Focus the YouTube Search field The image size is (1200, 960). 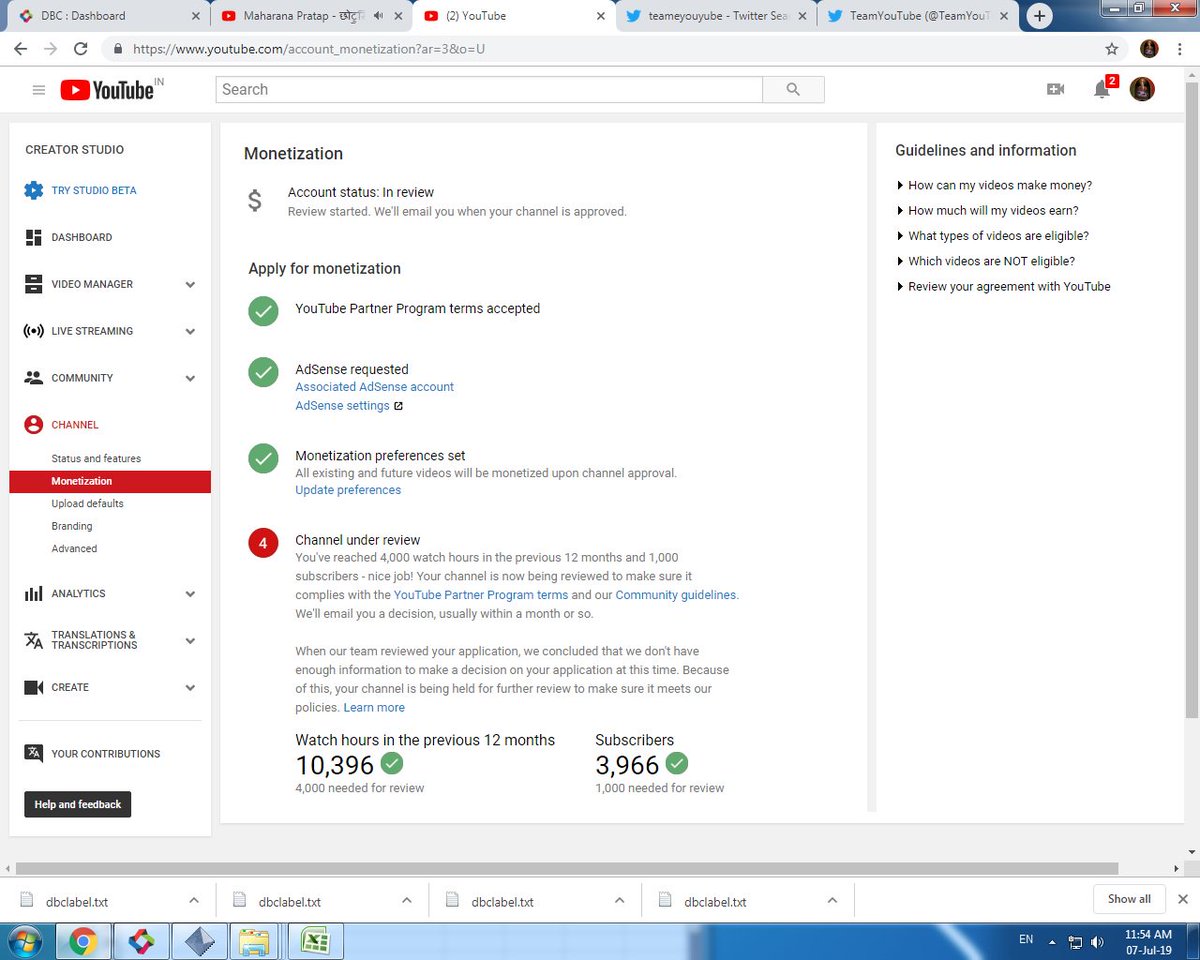[x=489, y=89]
